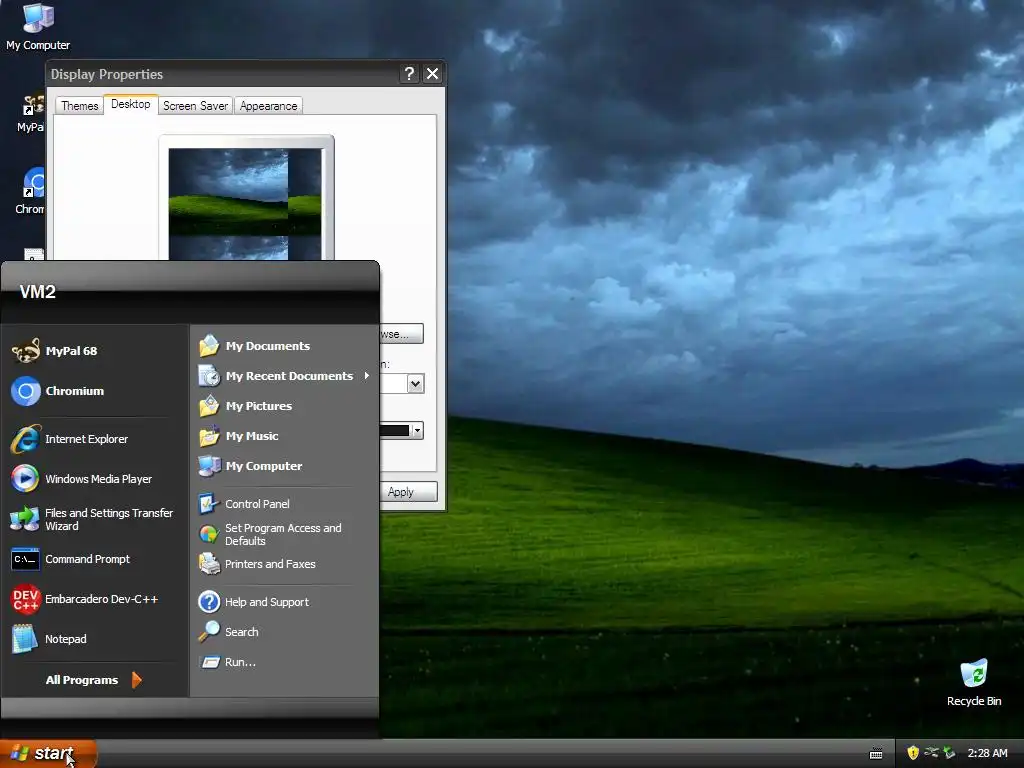
Task: Launch Command Prompt from Start menu
Action: coord(71,559)
